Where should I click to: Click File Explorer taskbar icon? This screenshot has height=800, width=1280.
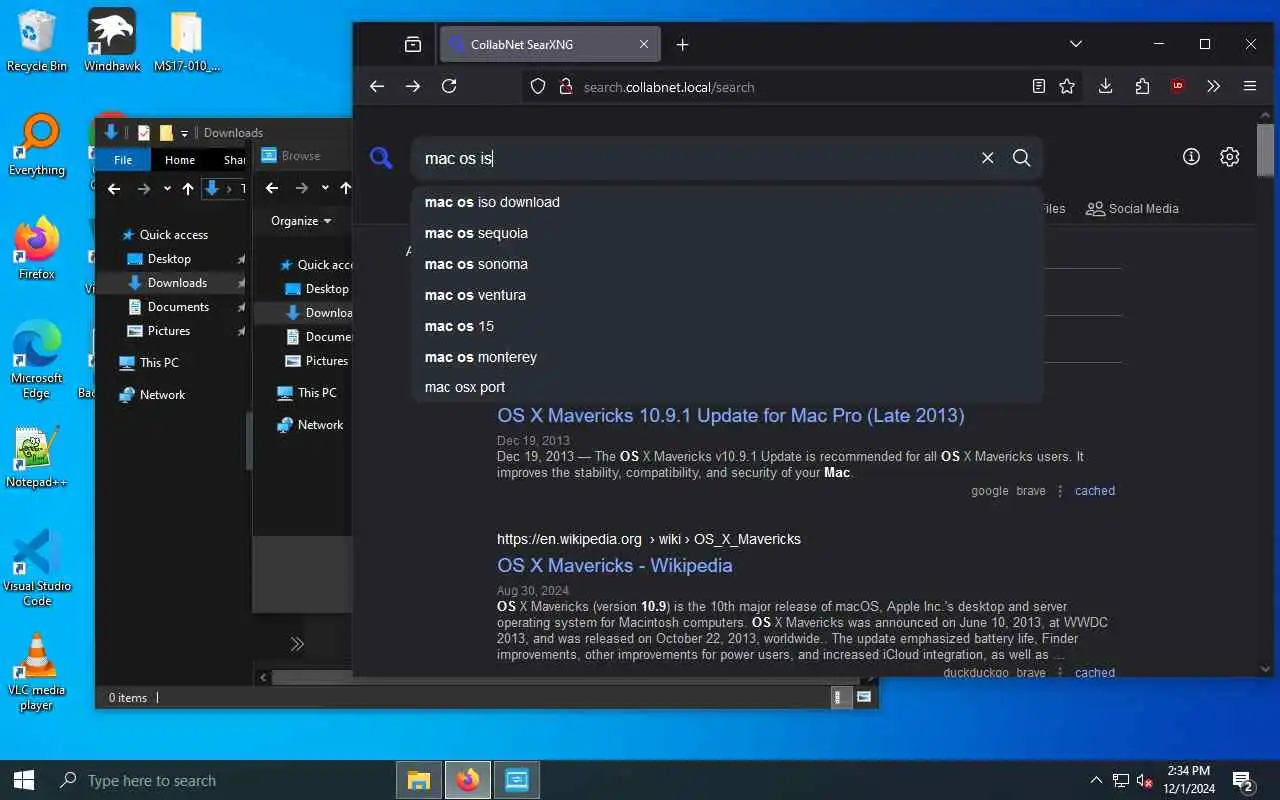click(419, 780)
